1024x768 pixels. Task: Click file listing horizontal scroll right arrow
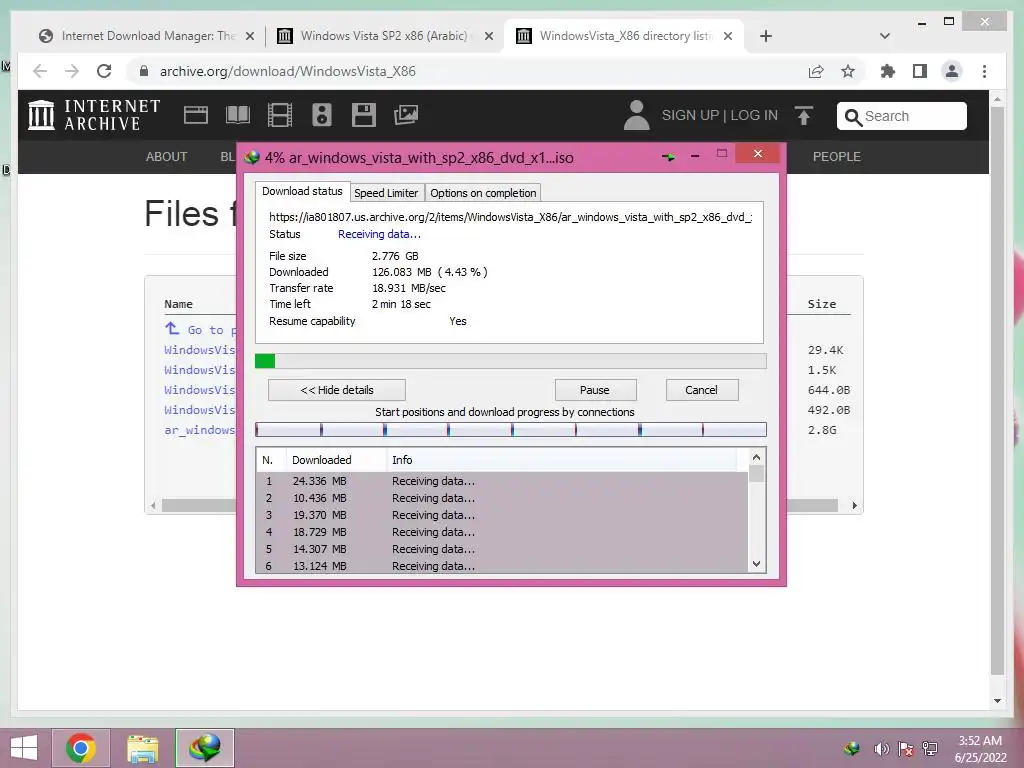coord(854,505)
